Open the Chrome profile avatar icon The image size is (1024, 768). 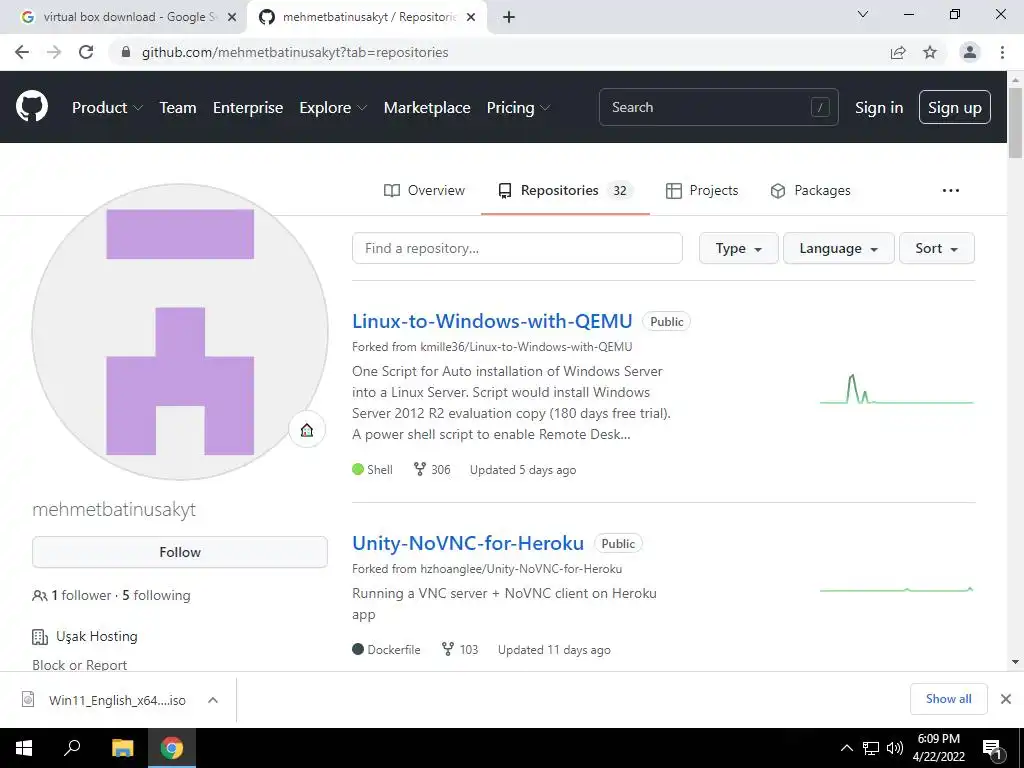(970, 52)
